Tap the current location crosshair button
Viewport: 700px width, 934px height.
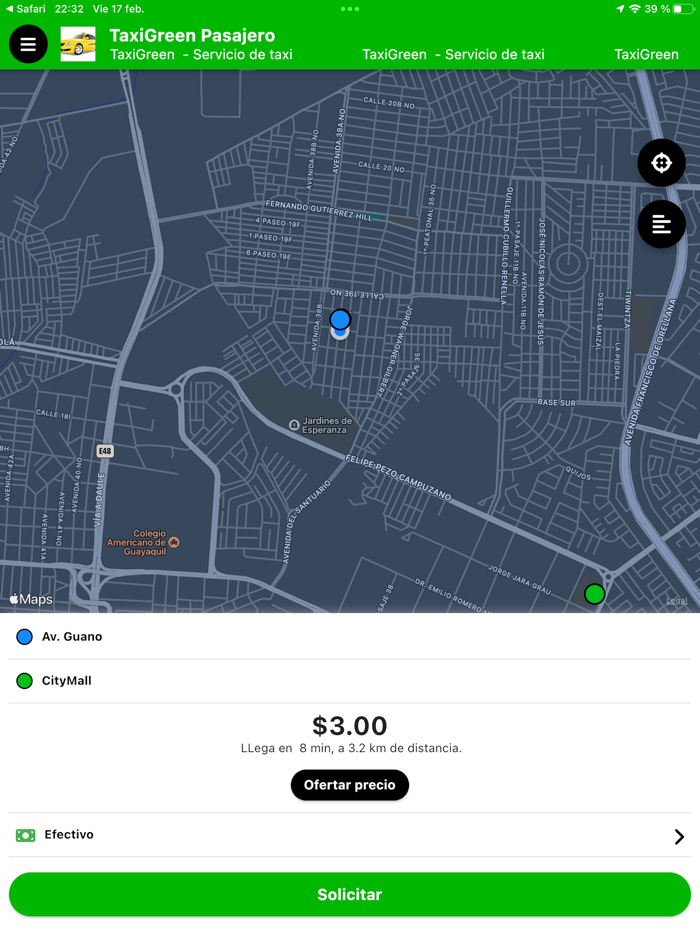660,162
